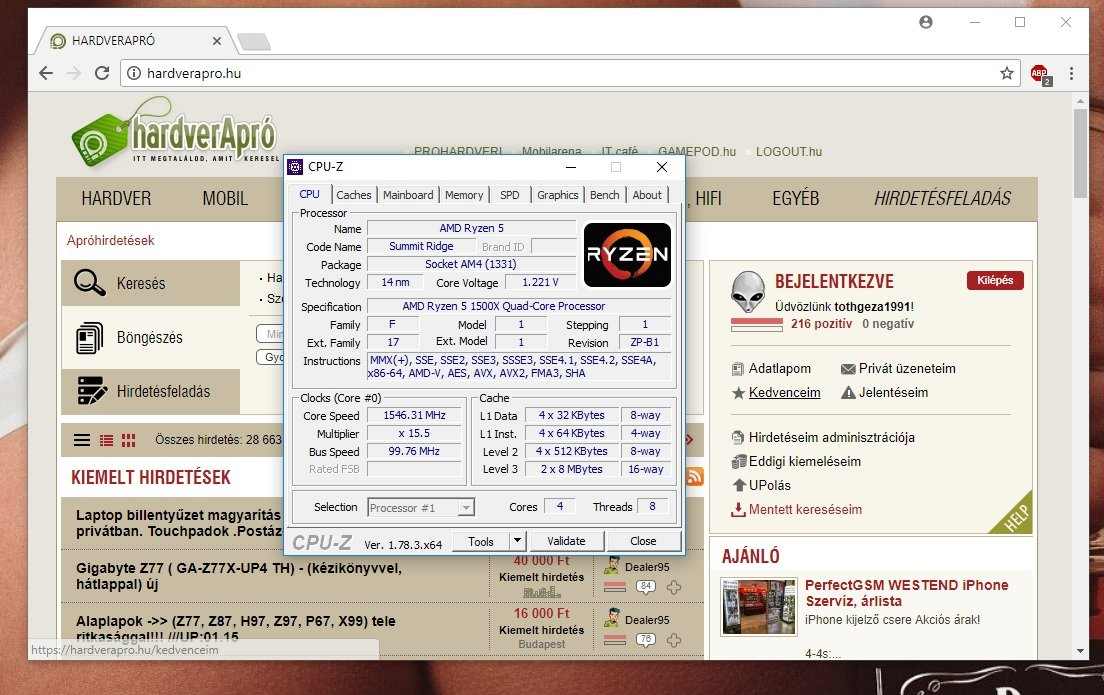The width and height of the screenshot is (1104, 695).
Task: Switch to CPU-Z Bench tab
Action: [605, 195]
